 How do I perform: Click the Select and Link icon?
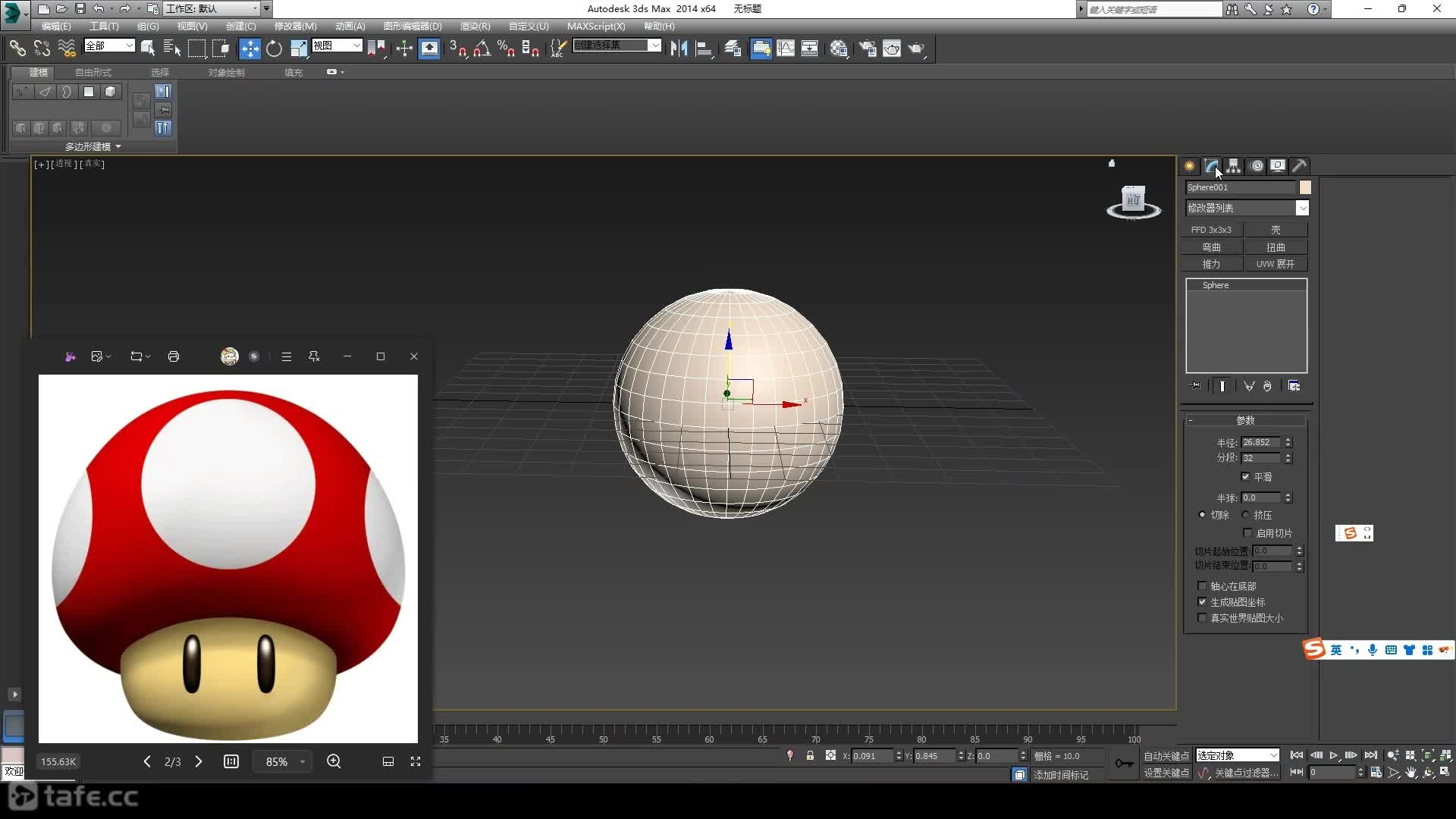pyautogui.click(x=17, y=49)
